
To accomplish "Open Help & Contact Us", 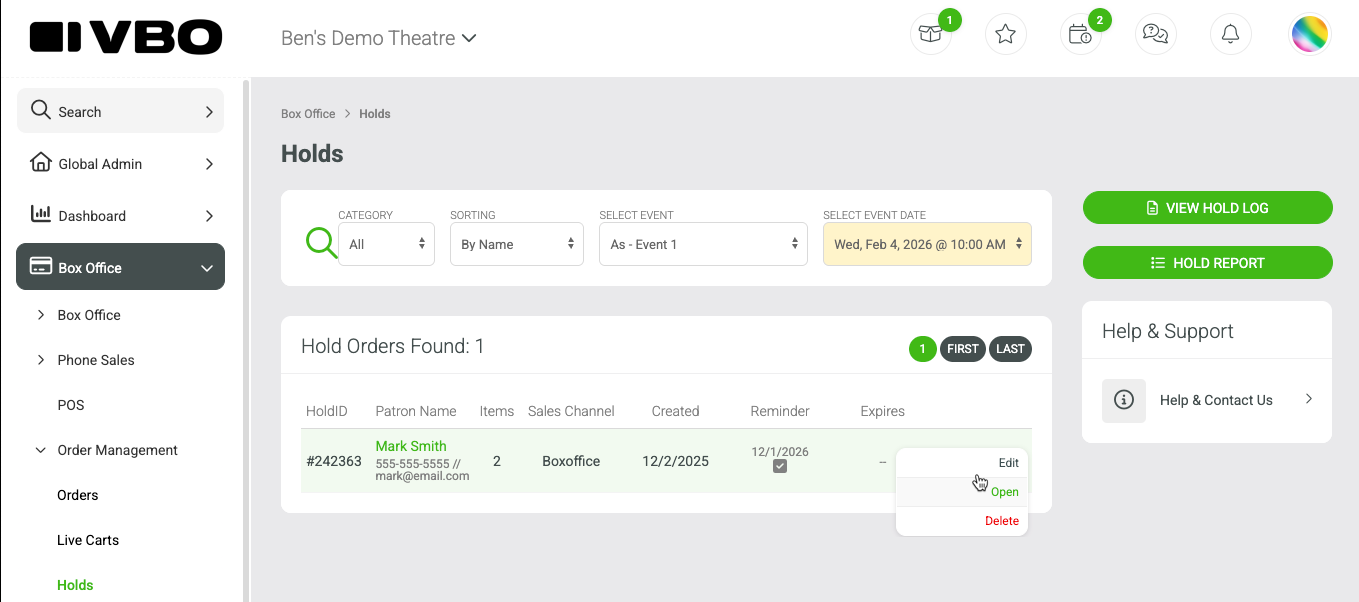I will 1207,400.
